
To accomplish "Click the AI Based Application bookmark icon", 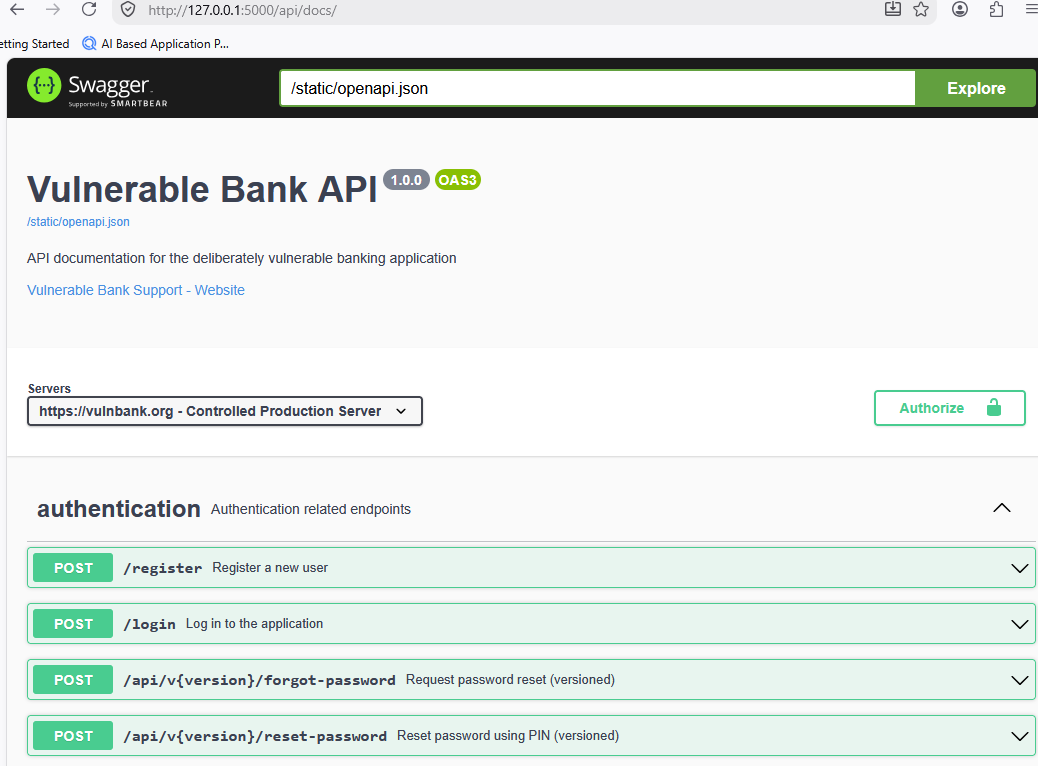I will click(x=89, y=44).
